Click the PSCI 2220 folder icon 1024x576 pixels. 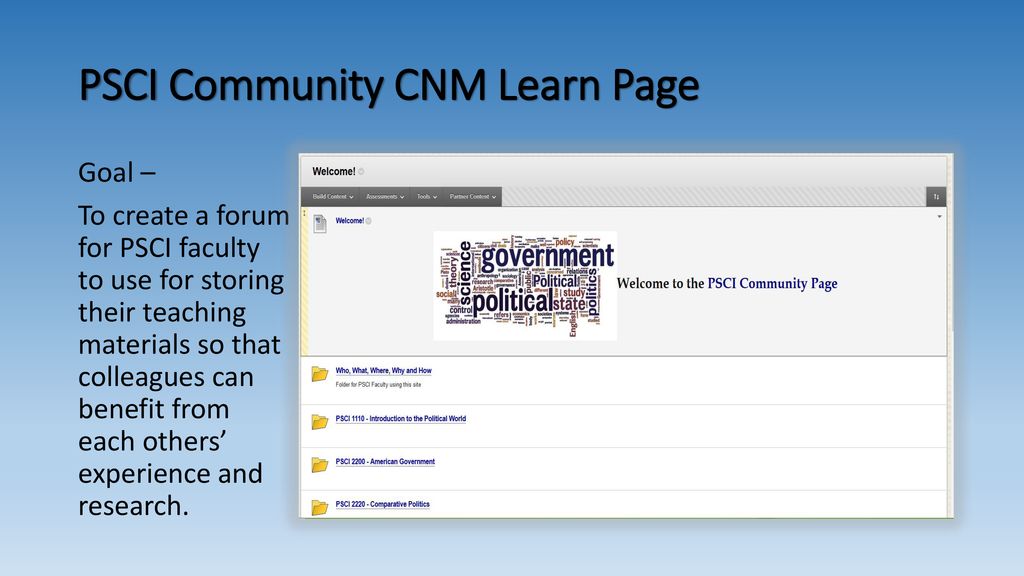[319, 507]
